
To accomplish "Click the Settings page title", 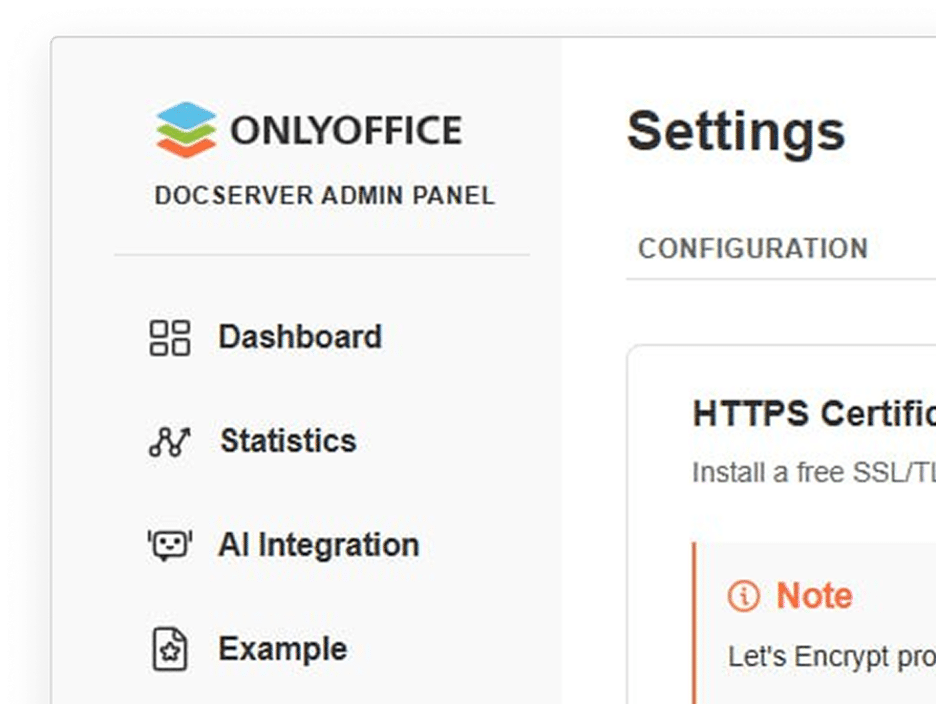I will 737,133.
